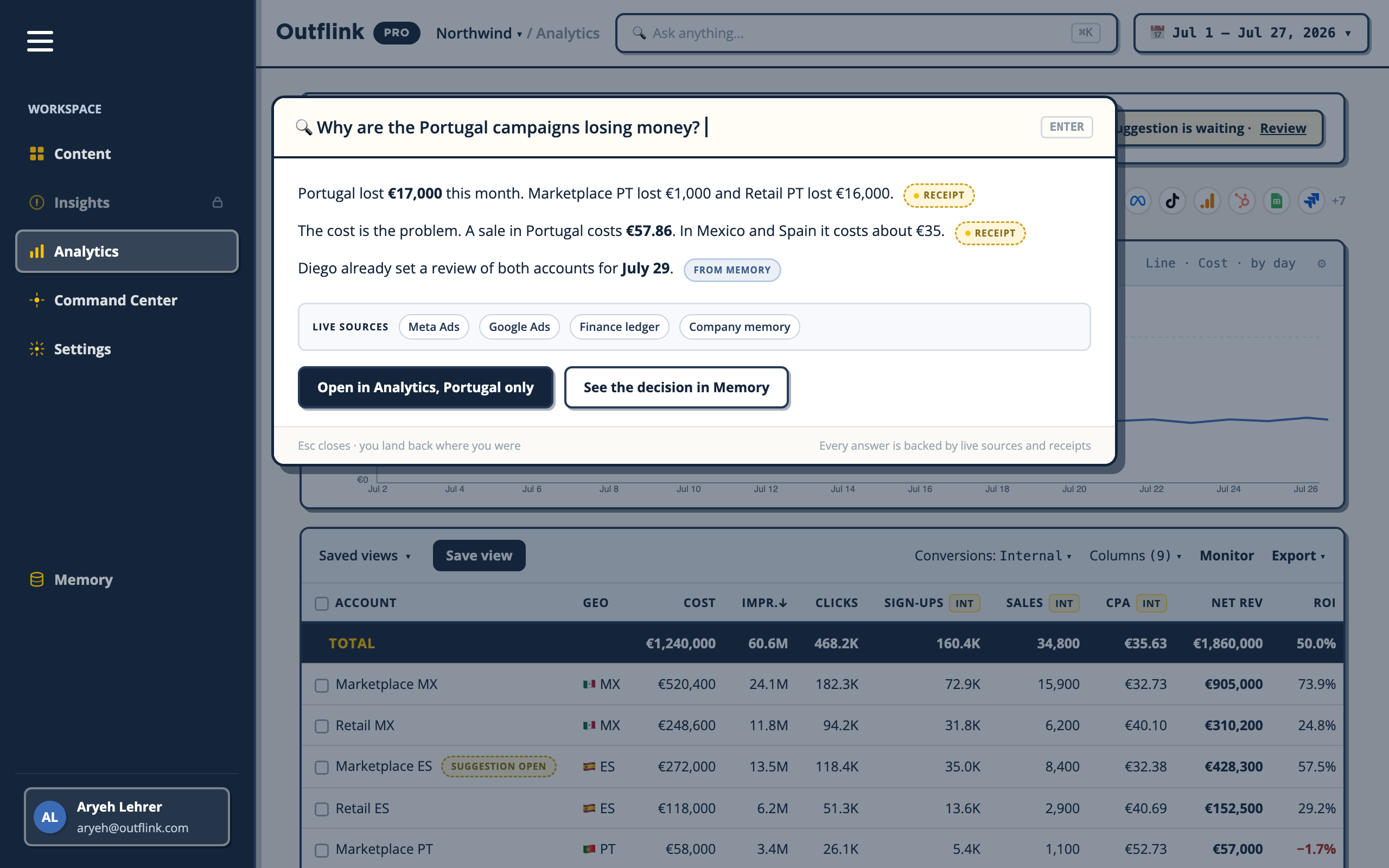Select the TikTok source icon

[x=1172, y=201]
